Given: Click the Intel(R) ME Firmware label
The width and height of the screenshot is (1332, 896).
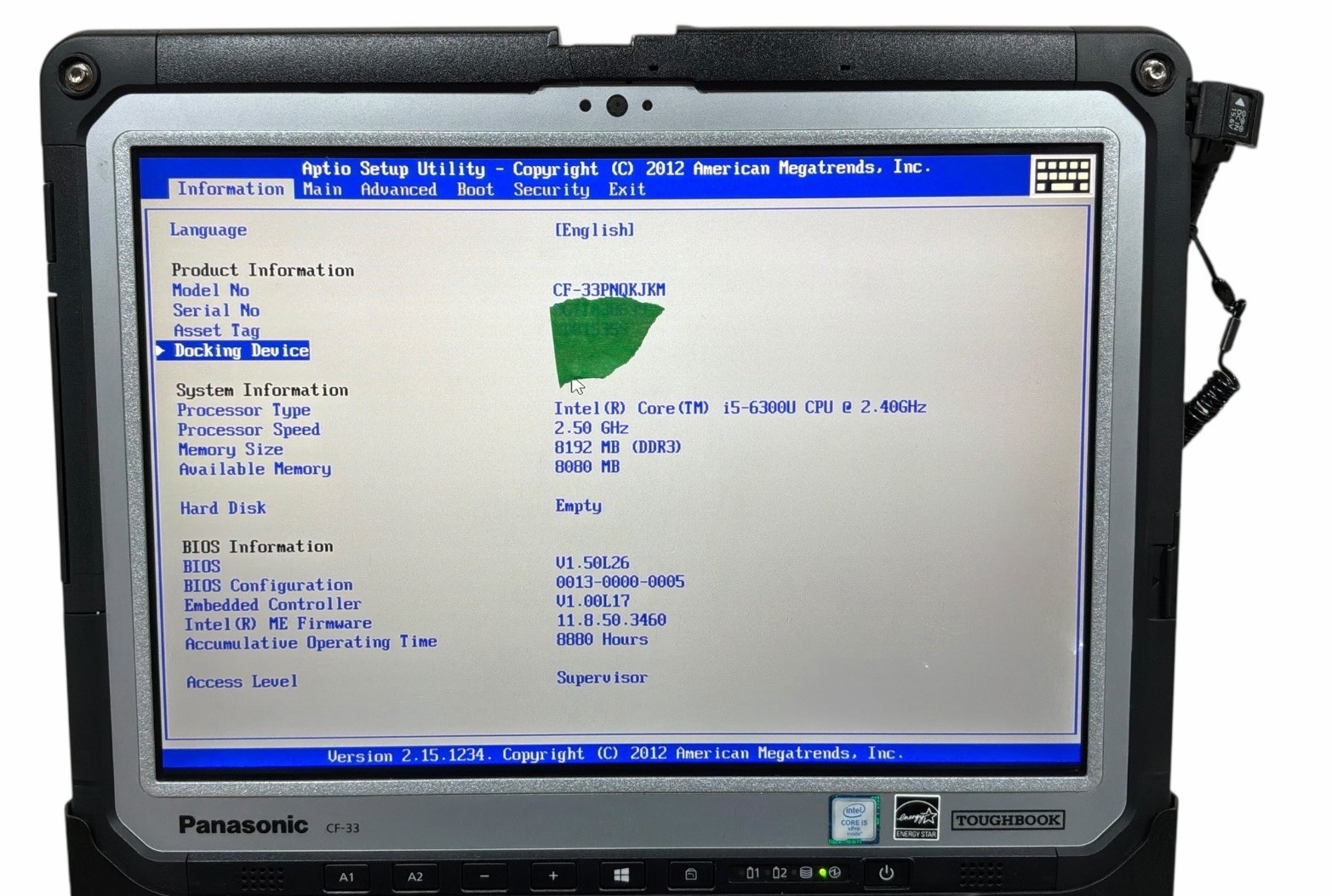Looking at the screenshot, I should click(278, 624).
